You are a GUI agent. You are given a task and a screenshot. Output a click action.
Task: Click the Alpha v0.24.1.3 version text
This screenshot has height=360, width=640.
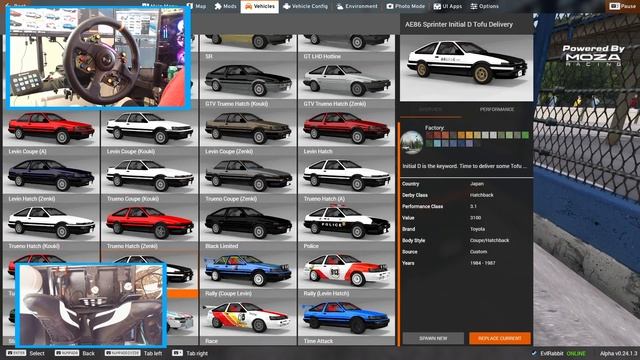pyautogui.click(x=618, y=353)
